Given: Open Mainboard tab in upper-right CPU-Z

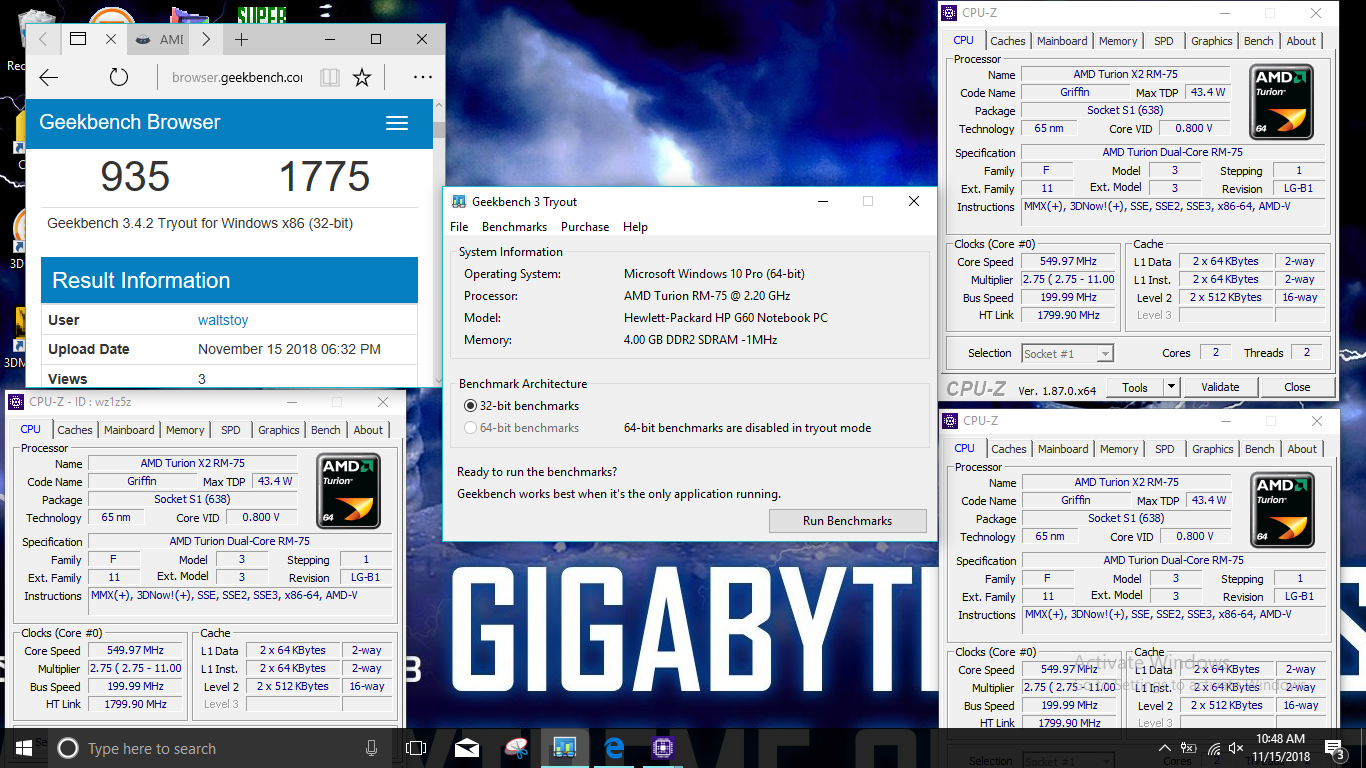Looking at the screenshot, I should [x=1062, y=41].
